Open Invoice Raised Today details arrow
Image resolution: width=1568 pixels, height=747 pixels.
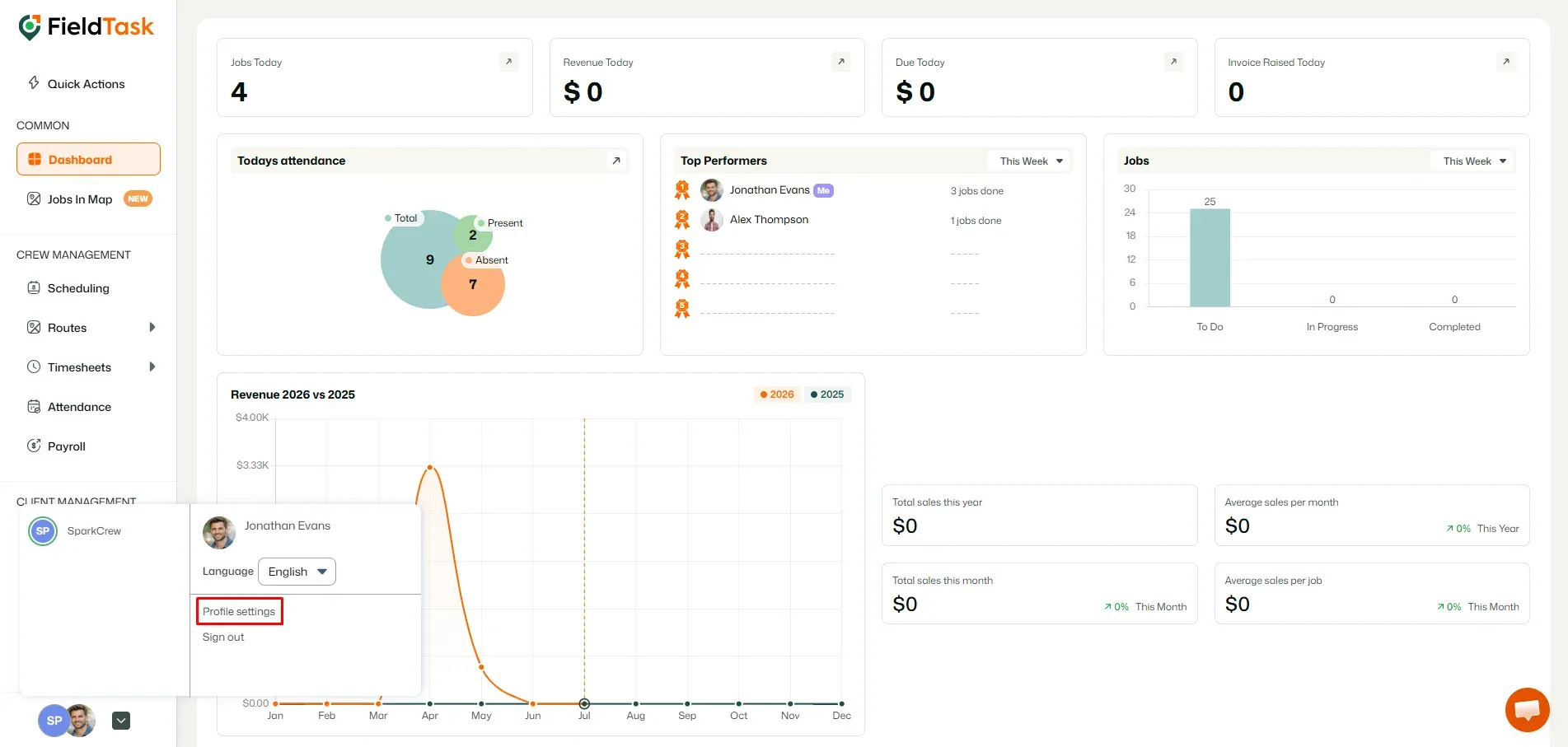point(1506,62)
